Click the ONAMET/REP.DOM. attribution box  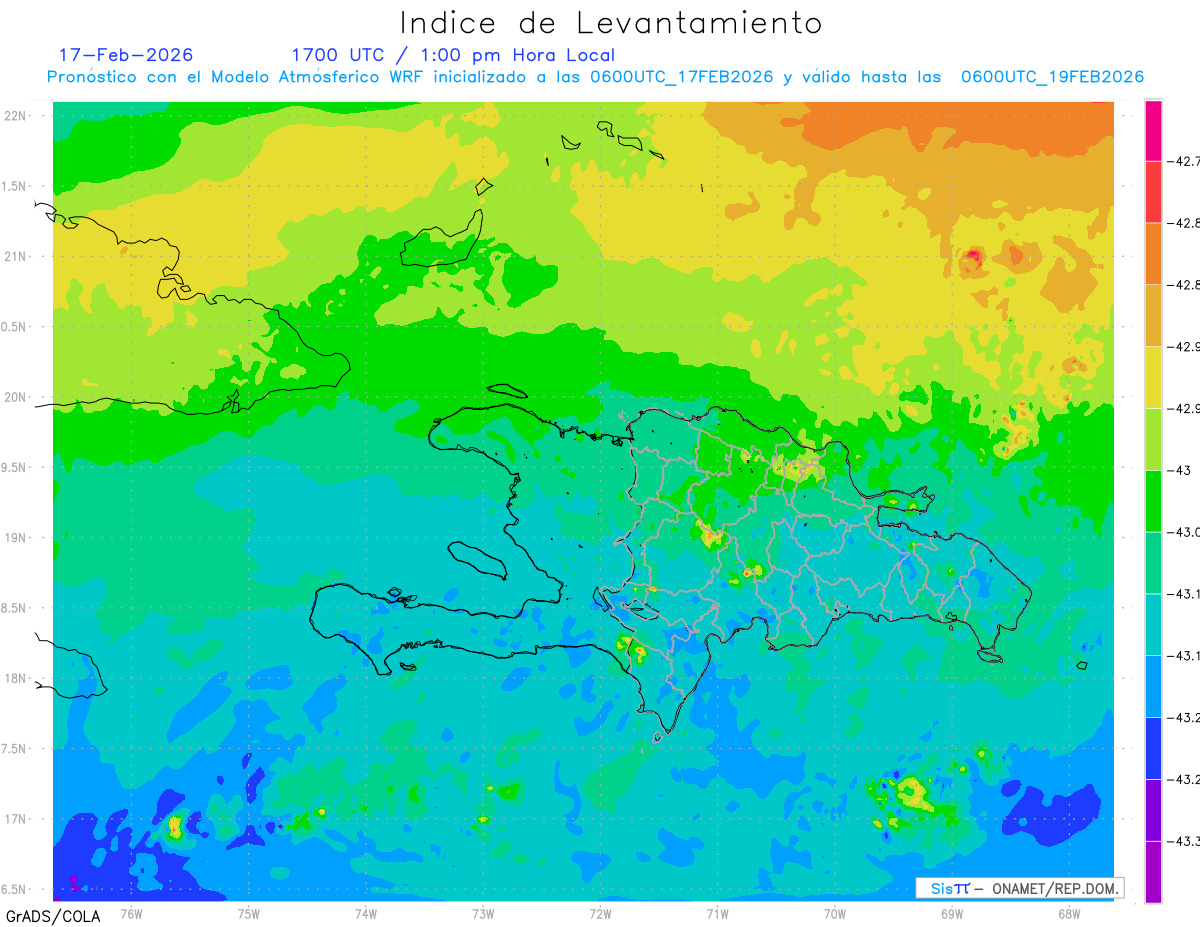[1020, 888]
